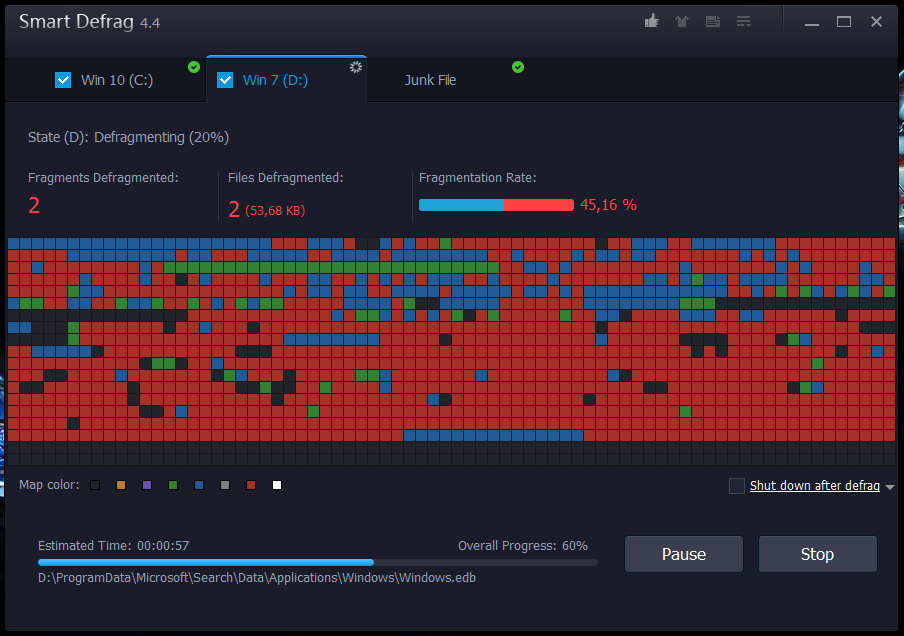Uncheck the Win 7 (D:) checkbox
This screenshot has width=904, height=636.
tap(225, 80)
